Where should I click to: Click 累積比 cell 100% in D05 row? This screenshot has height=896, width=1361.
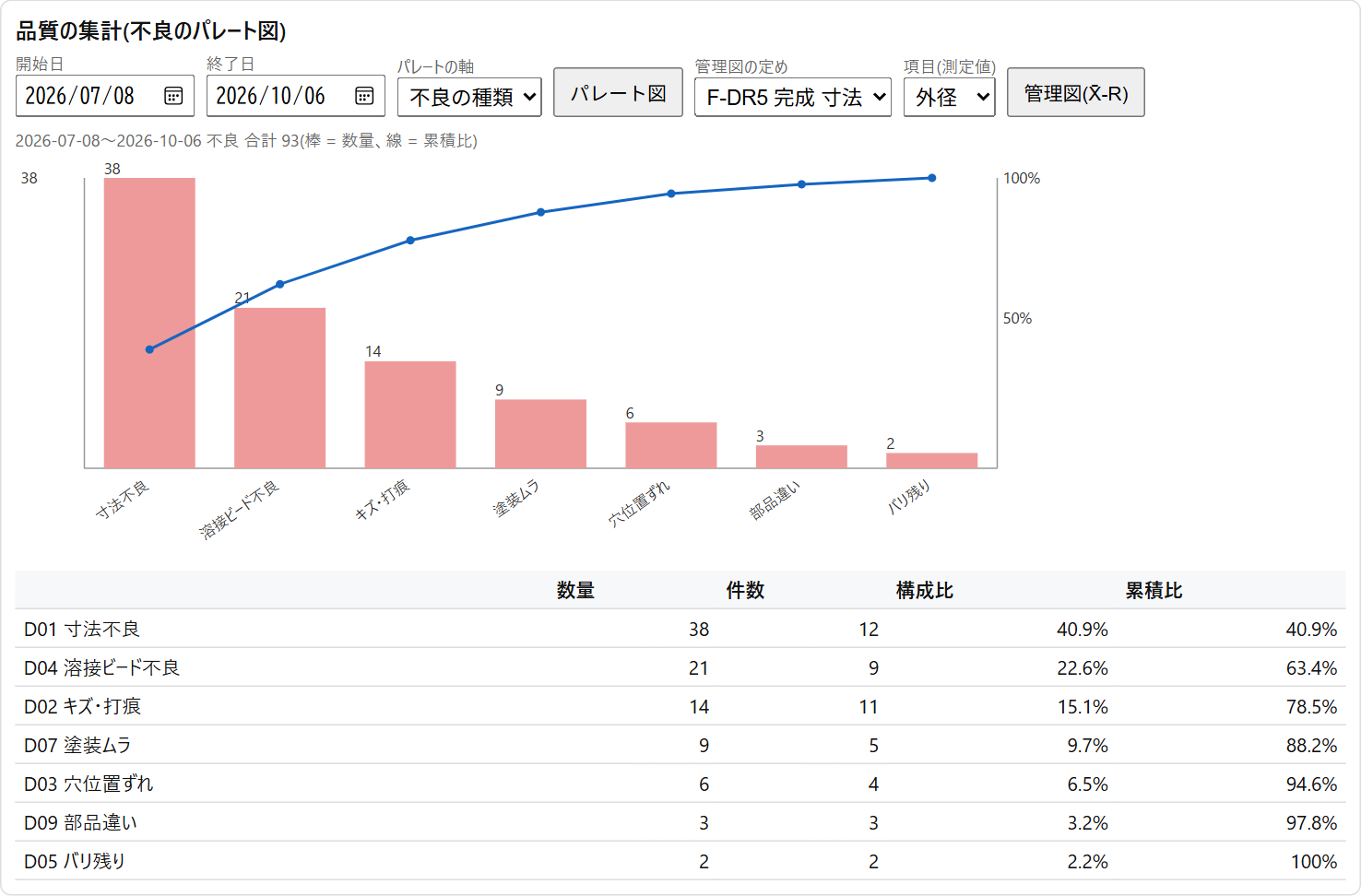tap(1314, 862)
